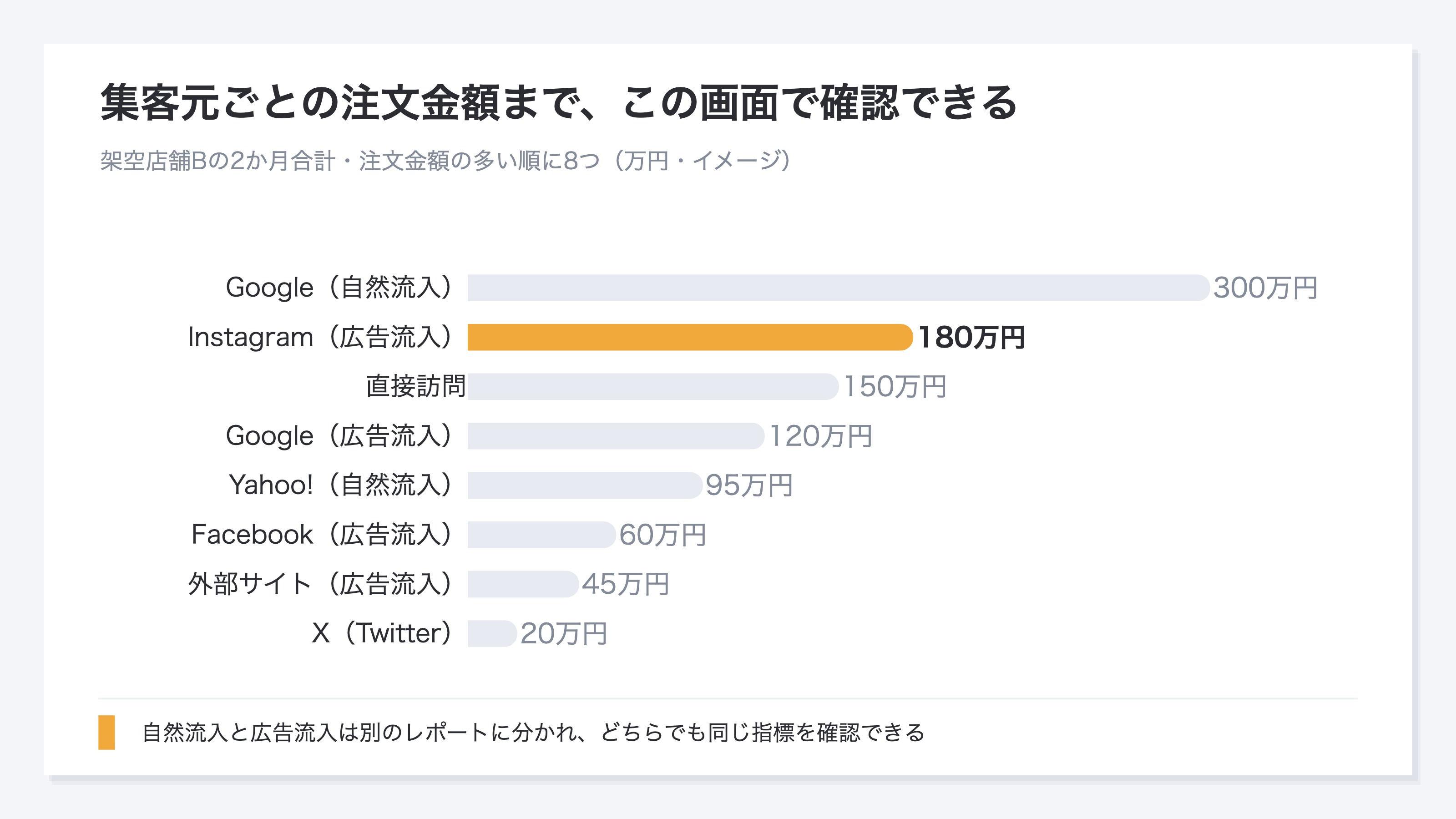Click the 集客元ごとの注文金額 headline
This screenshot has height=819, width=1456.
559,102
